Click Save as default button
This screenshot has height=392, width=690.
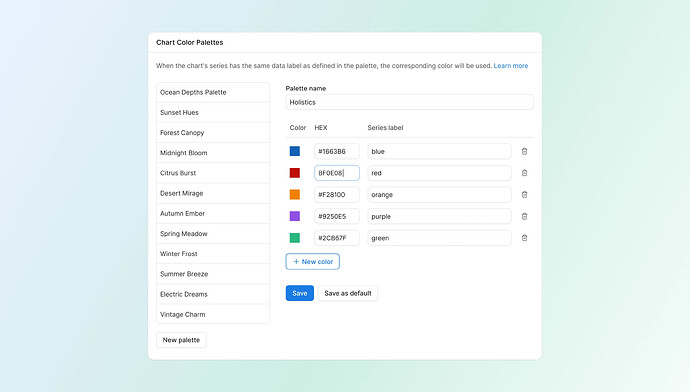(x=348, y=293)
